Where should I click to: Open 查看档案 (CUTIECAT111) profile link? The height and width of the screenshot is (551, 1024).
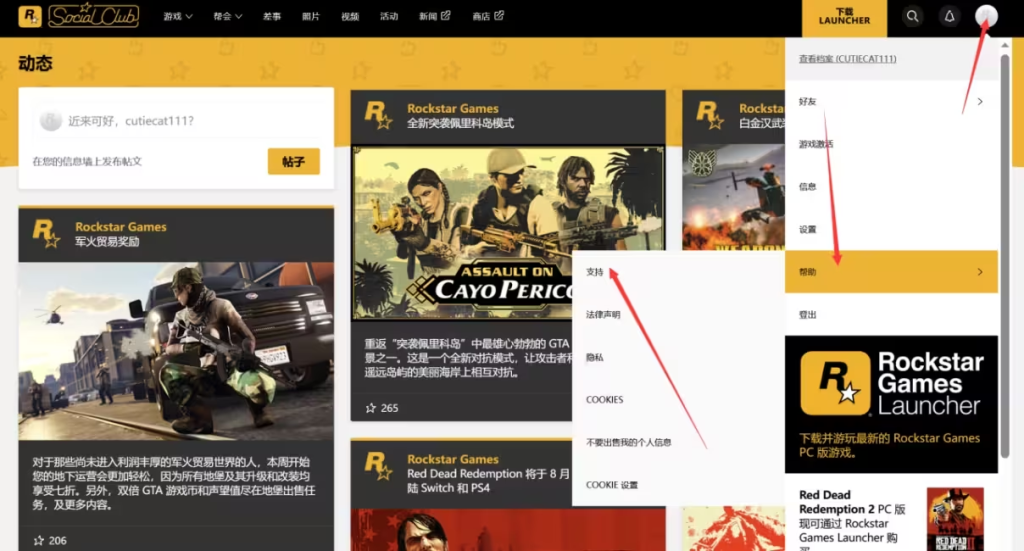tap(847, 59)
